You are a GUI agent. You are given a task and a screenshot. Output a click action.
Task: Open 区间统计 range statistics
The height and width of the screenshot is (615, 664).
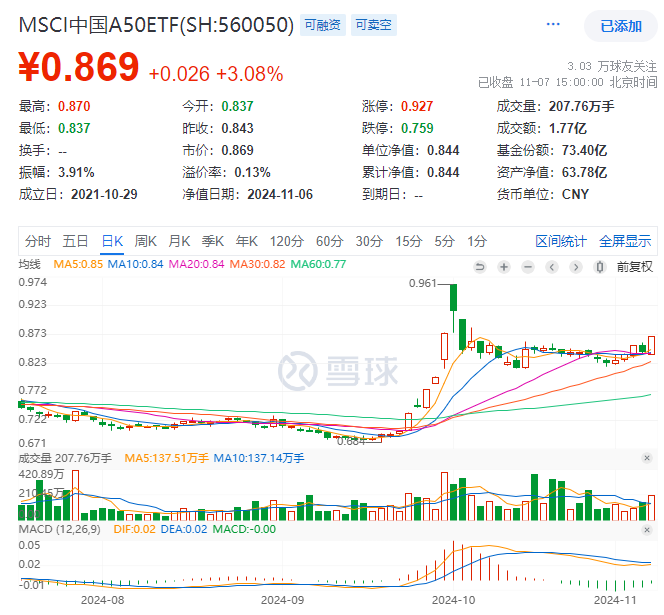[561, 241]
